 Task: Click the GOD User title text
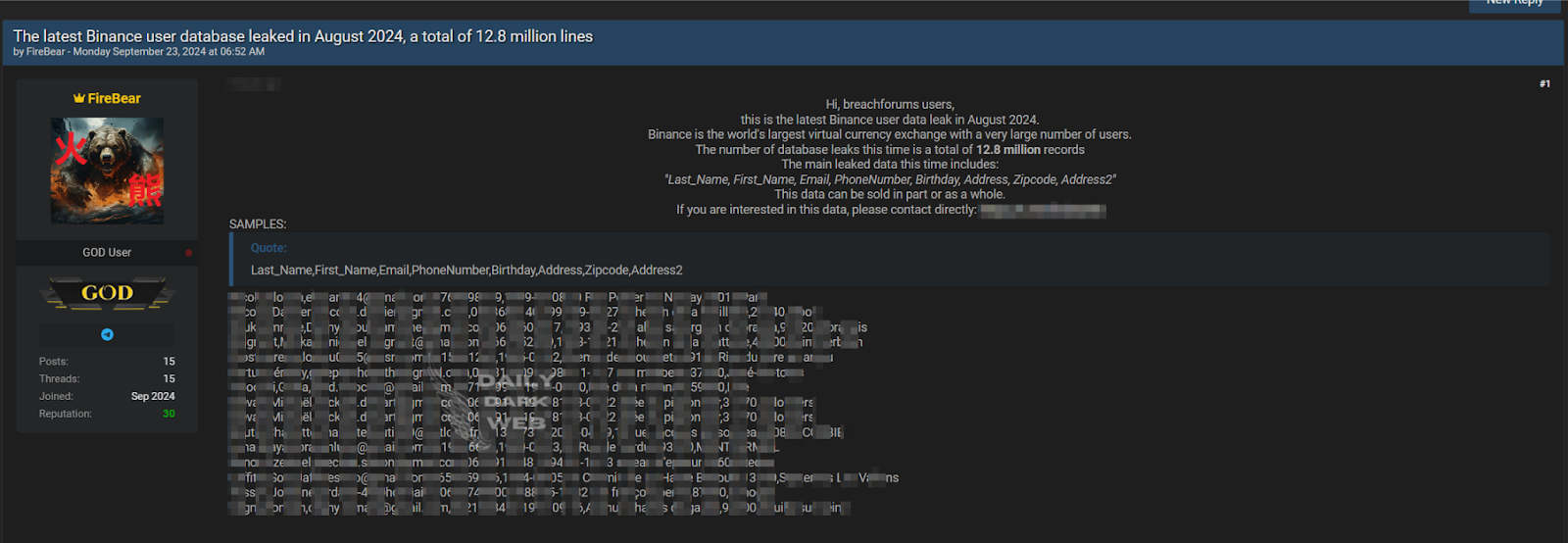(107, 253)
